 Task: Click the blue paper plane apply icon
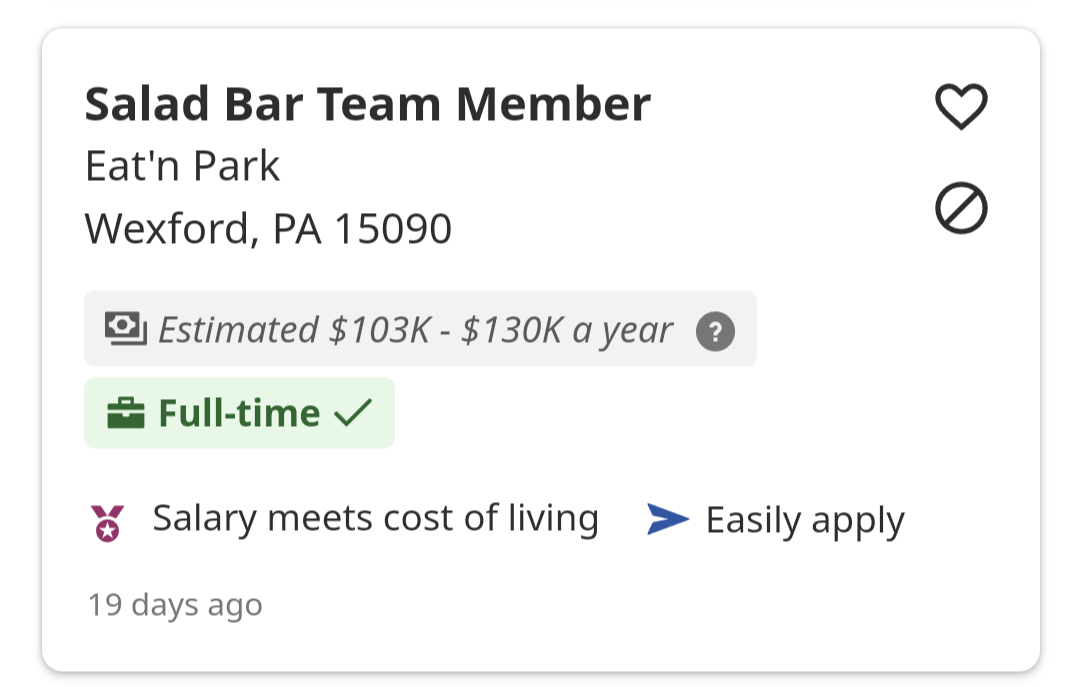click(667, 519)
